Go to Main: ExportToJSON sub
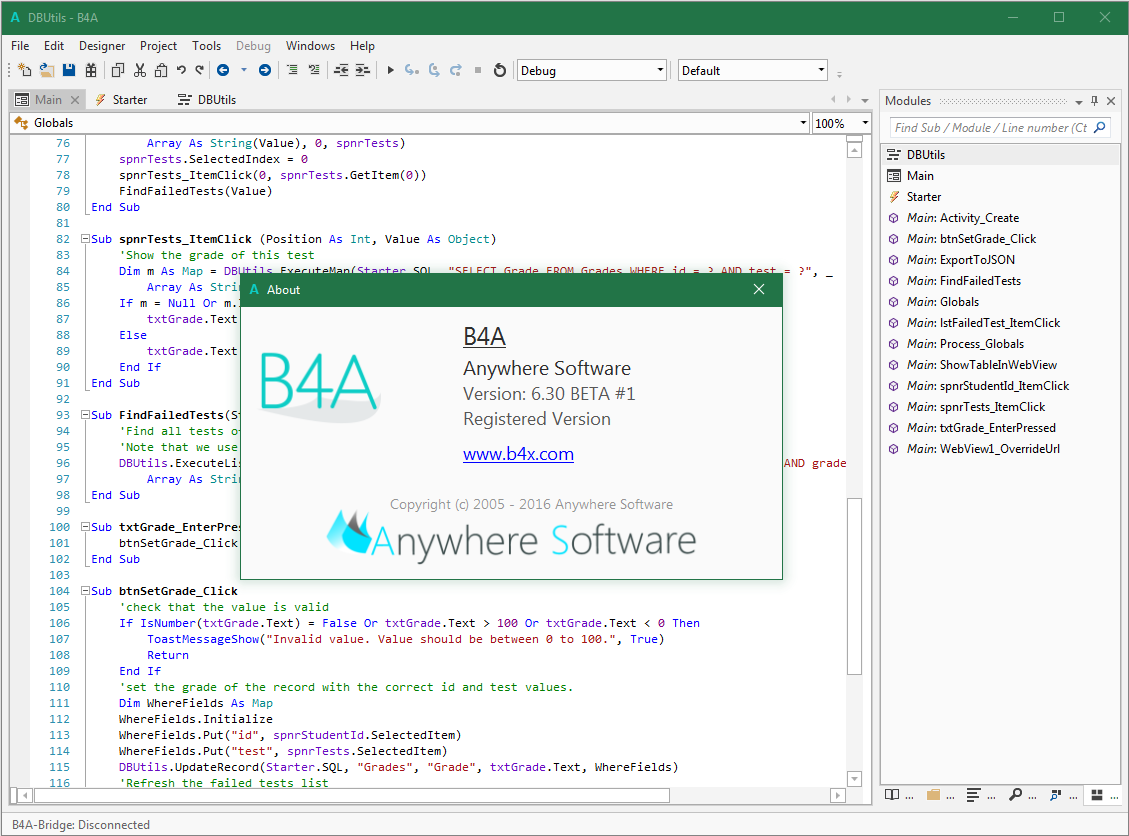The width and height of the screenshot is (1129, 836). (1000, 259)
